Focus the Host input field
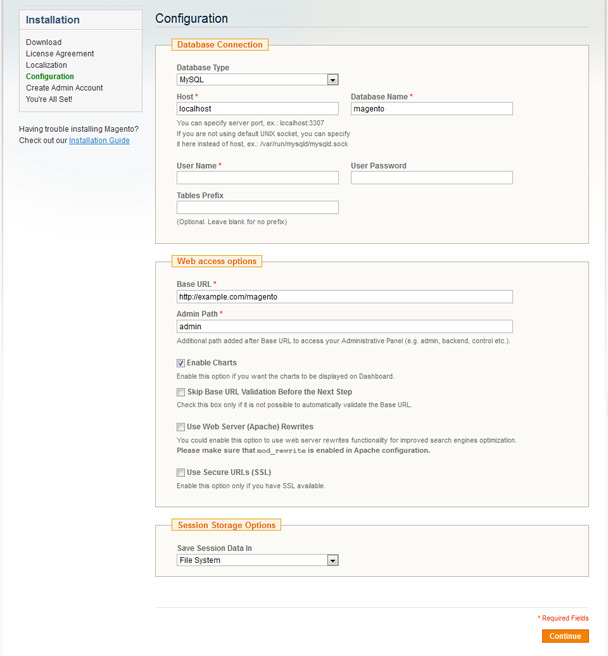The width and height of the screenshot is (608, 656). [x=257, y=109]
